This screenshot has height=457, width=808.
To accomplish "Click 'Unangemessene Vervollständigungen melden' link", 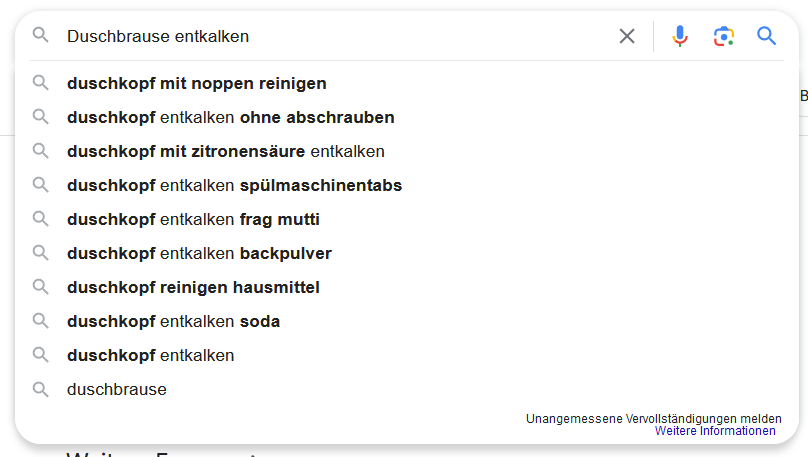I will [653, 418].
